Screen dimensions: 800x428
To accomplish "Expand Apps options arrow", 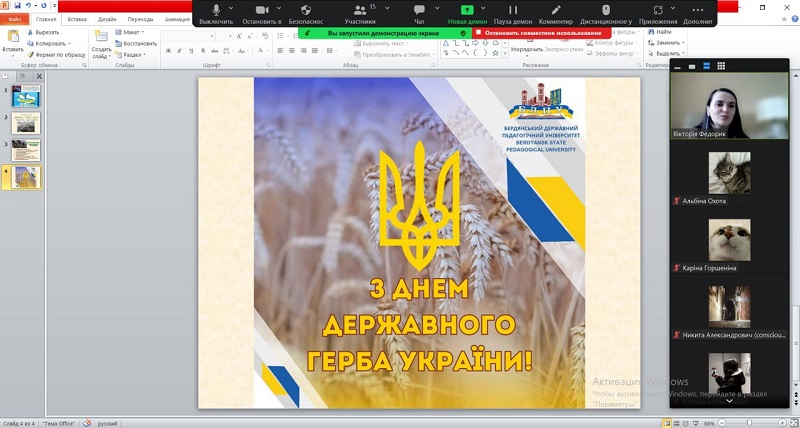I will (672, 8).
